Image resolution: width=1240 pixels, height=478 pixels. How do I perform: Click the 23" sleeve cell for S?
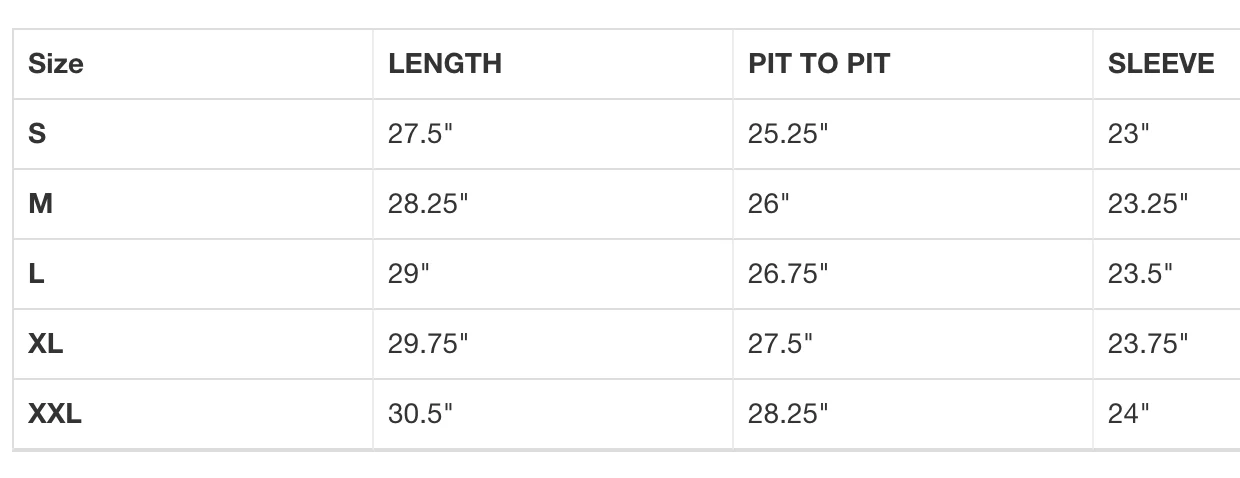click(x=1128, y=134)
